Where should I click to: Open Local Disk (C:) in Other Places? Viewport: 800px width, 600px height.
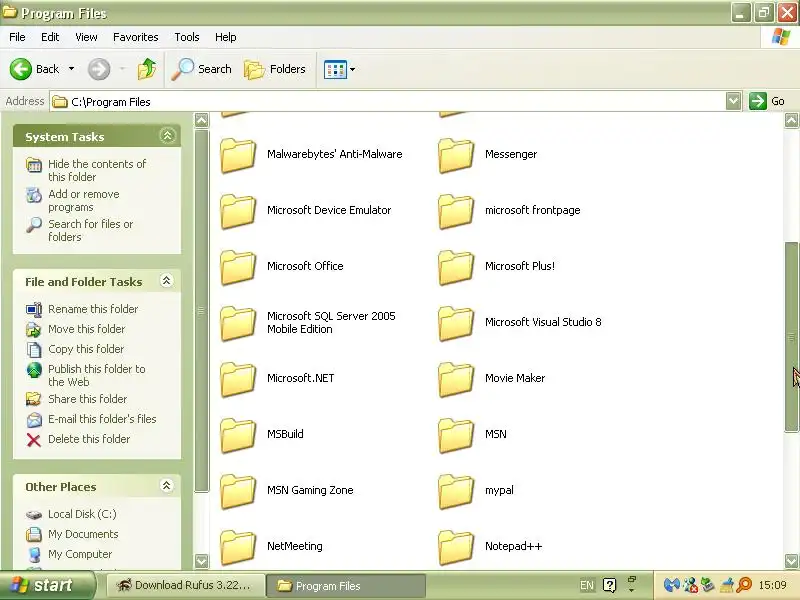[x=82, y=514]
